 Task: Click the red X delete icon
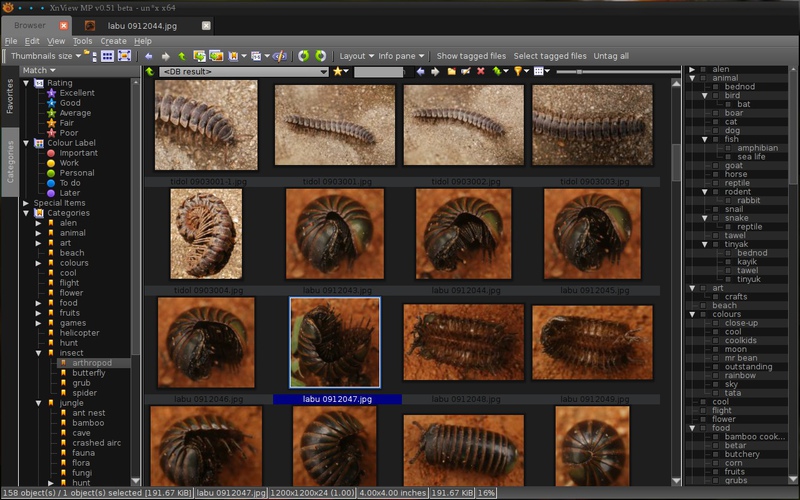pos(481,72)
